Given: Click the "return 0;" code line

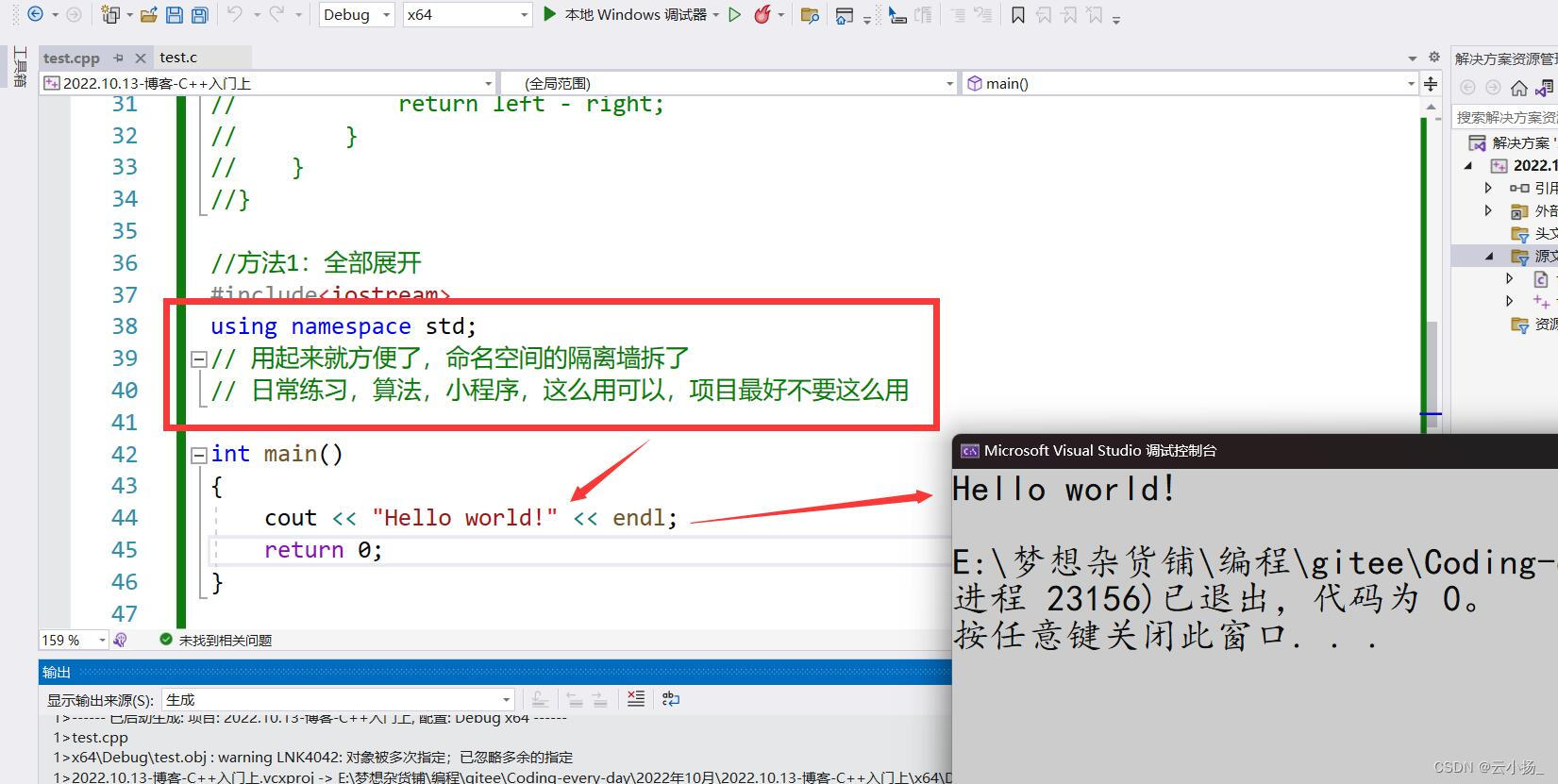Looking at the screenshot, I should (x=324, y=550).
